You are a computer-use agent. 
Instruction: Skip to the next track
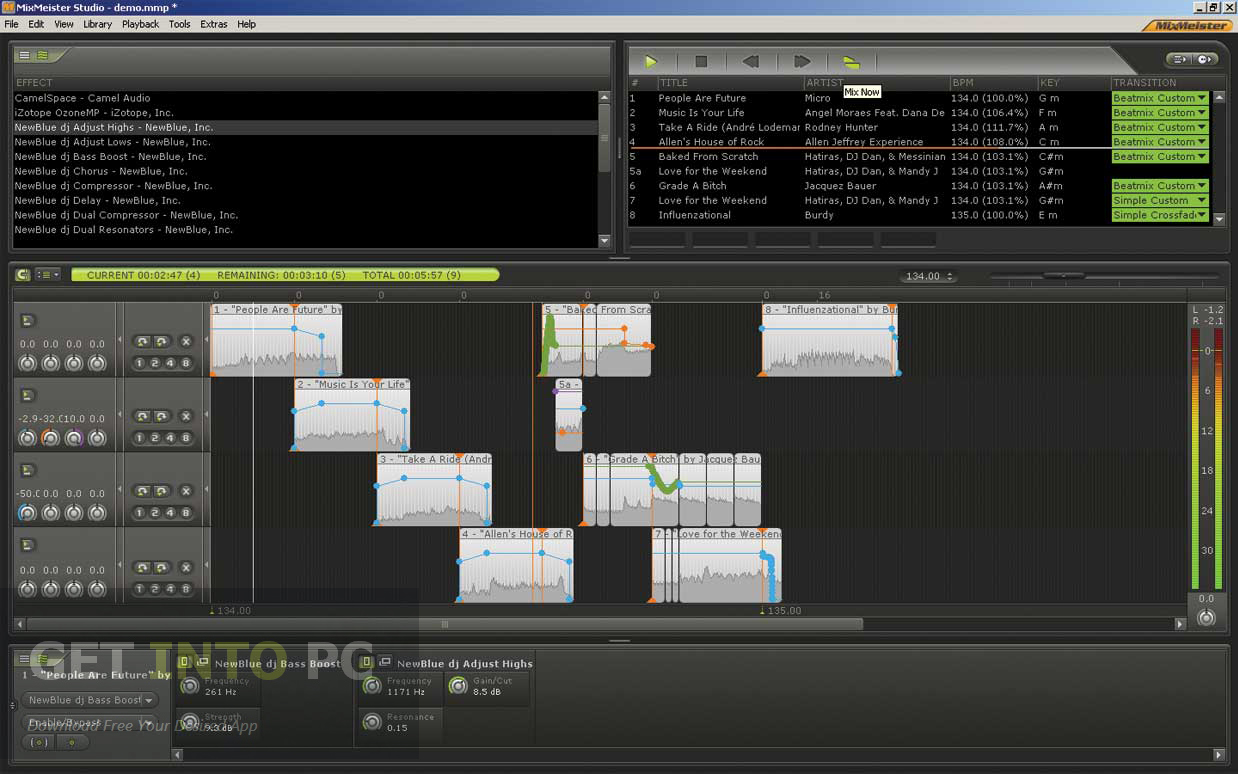pos(801,61)
